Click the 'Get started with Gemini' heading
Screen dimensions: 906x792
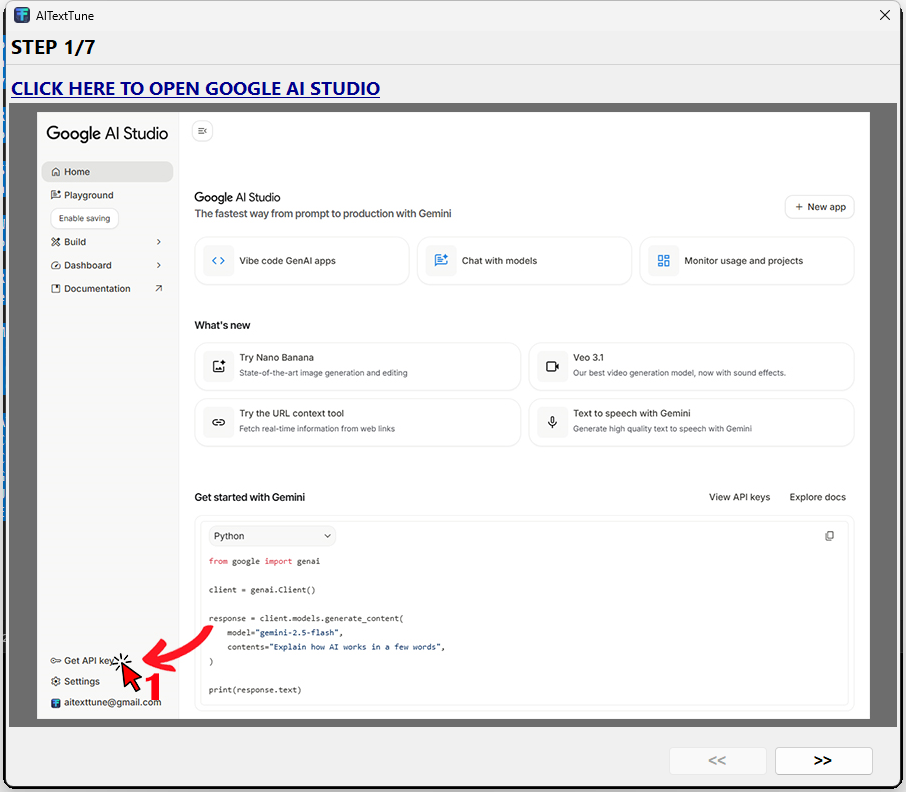tap(250, 497)
